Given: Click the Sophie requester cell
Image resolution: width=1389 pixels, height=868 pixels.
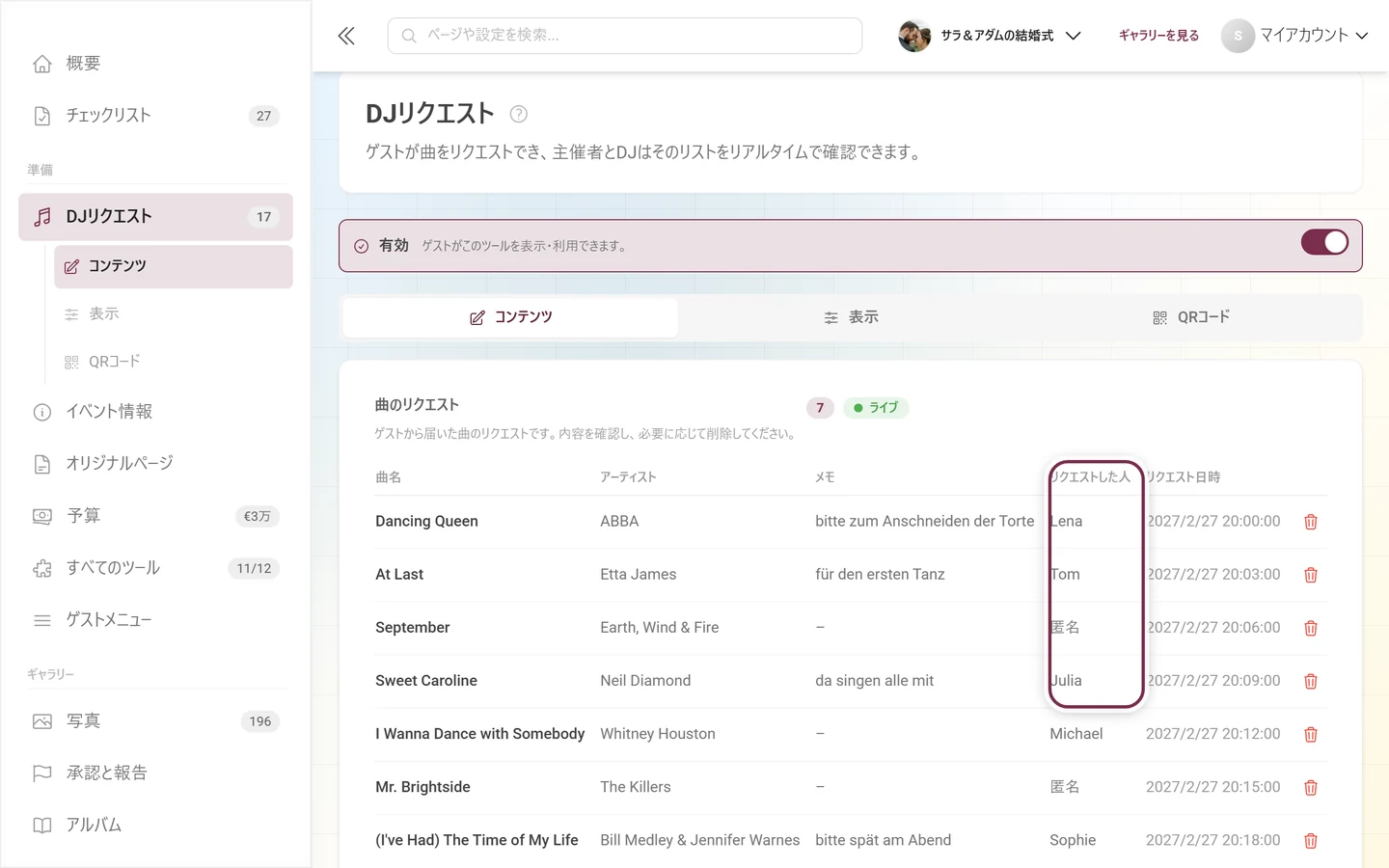Looking at the screenshot, I should (x=1073, y=840).
